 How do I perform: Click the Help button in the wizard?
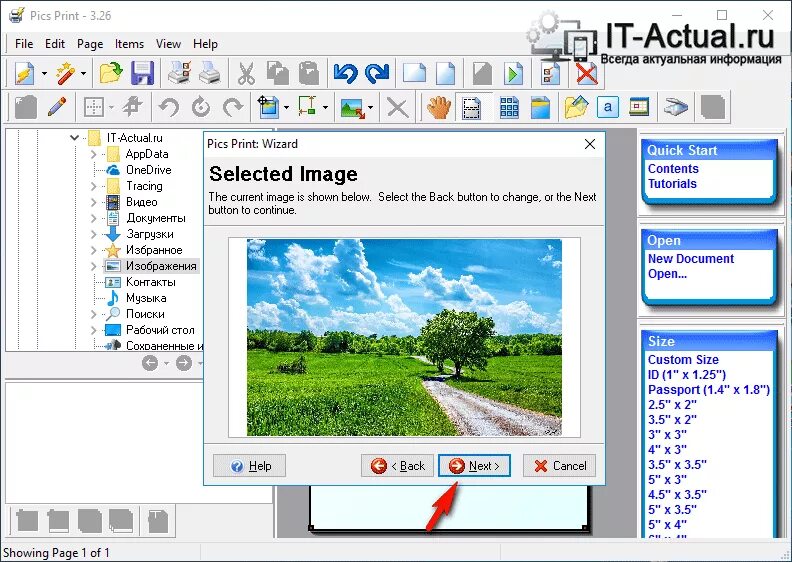[x=250, y=466]
